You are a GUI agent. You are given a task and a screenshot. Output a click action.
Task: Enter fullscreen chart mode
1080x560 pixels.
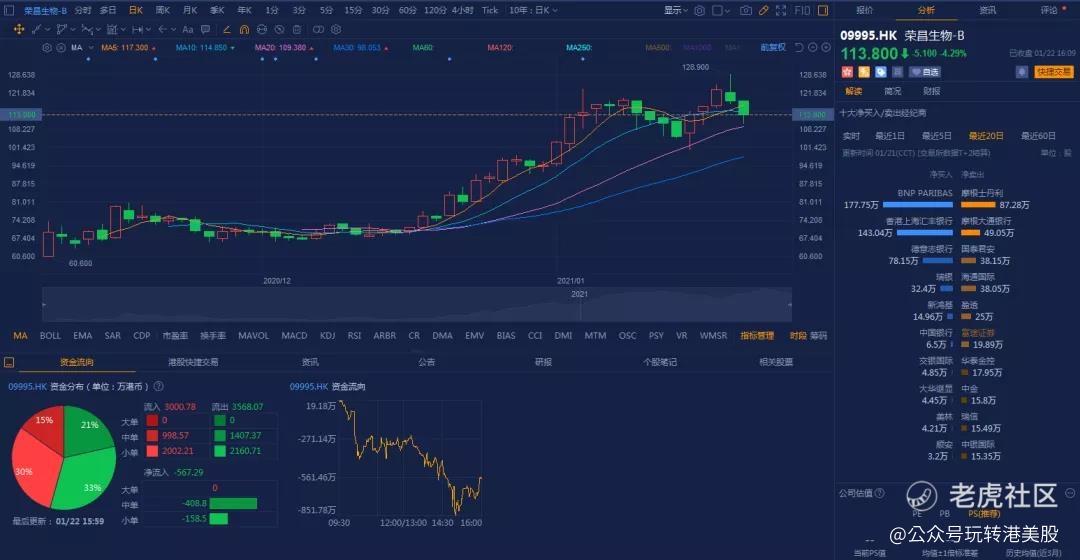tap(781, 10)
